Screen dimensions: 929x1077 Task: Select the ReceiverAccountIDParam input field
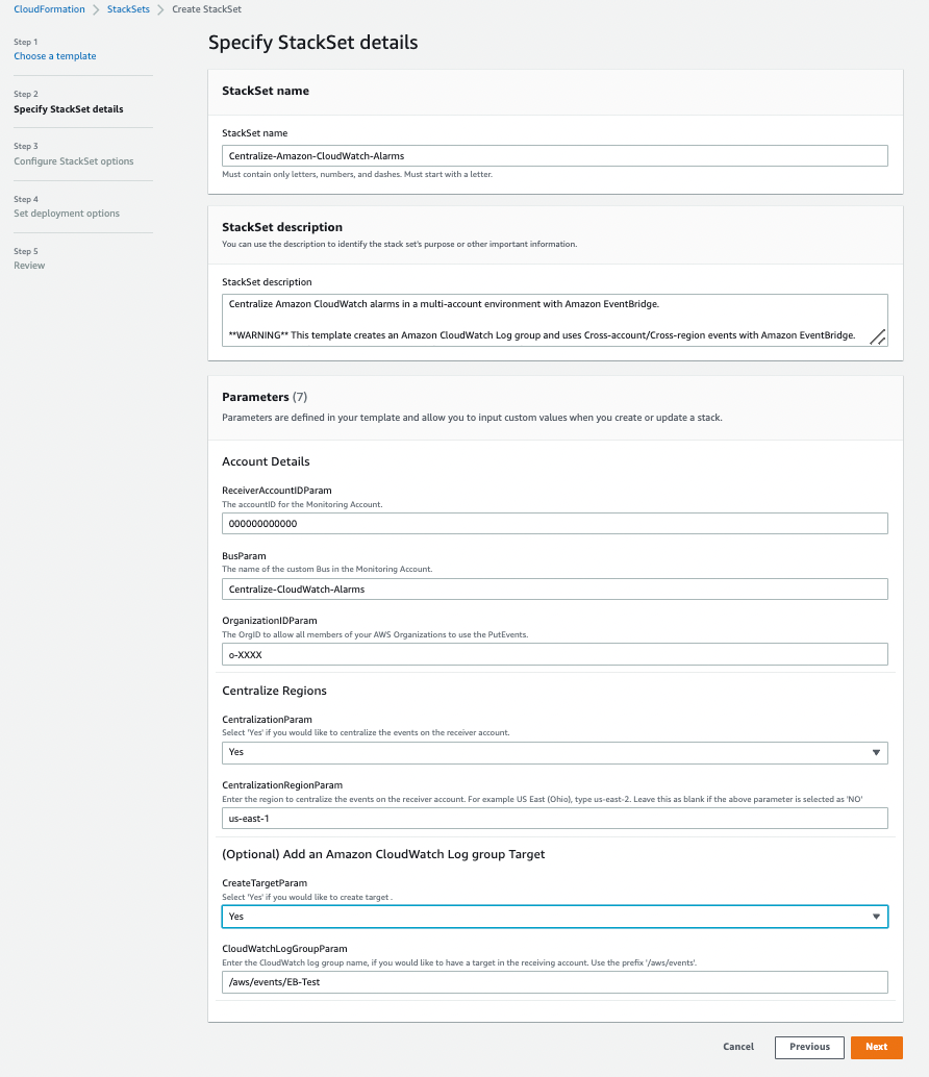(554, 523)
